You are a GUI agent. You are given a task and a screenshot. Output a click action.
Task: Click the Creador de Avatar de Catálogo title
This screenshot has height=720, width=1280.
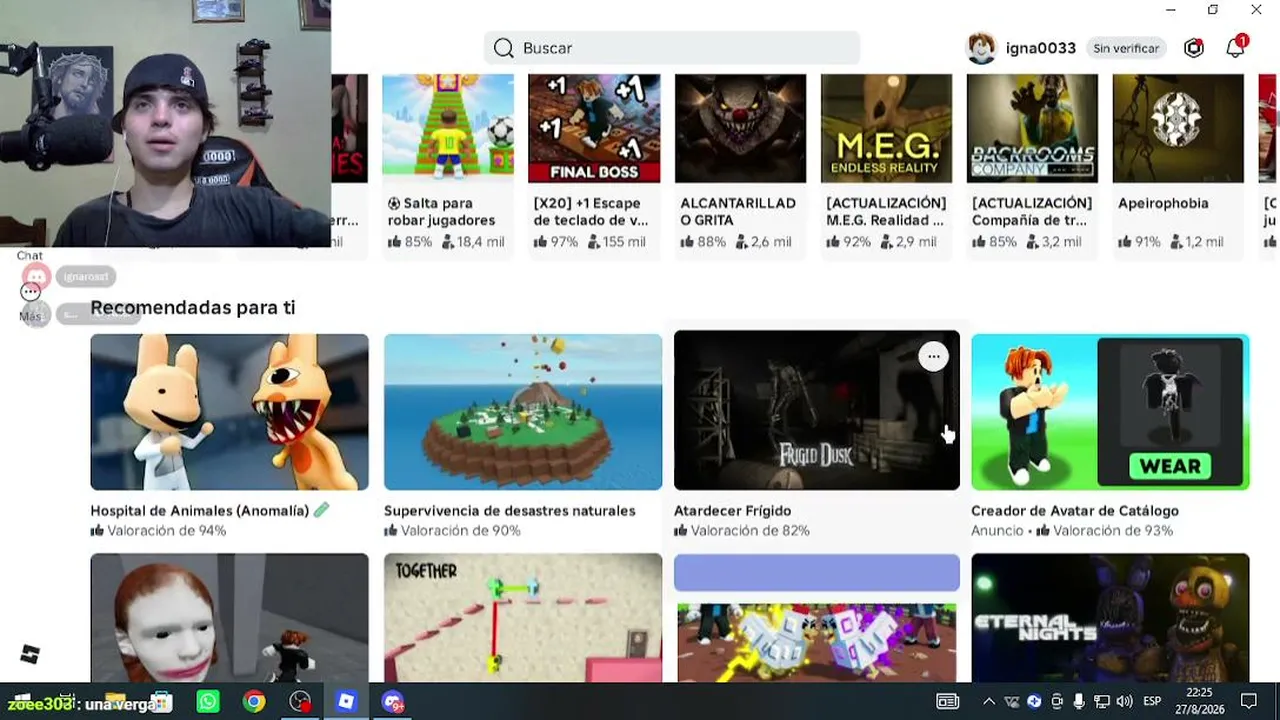(1075, 511)
